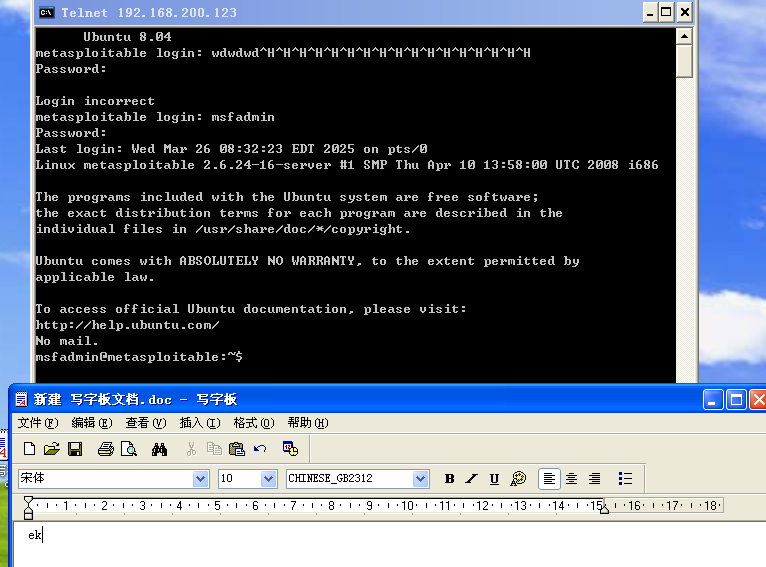
Task: Click the 'Ubuntu 8.04' banner line
Action: tap(128, 37)
